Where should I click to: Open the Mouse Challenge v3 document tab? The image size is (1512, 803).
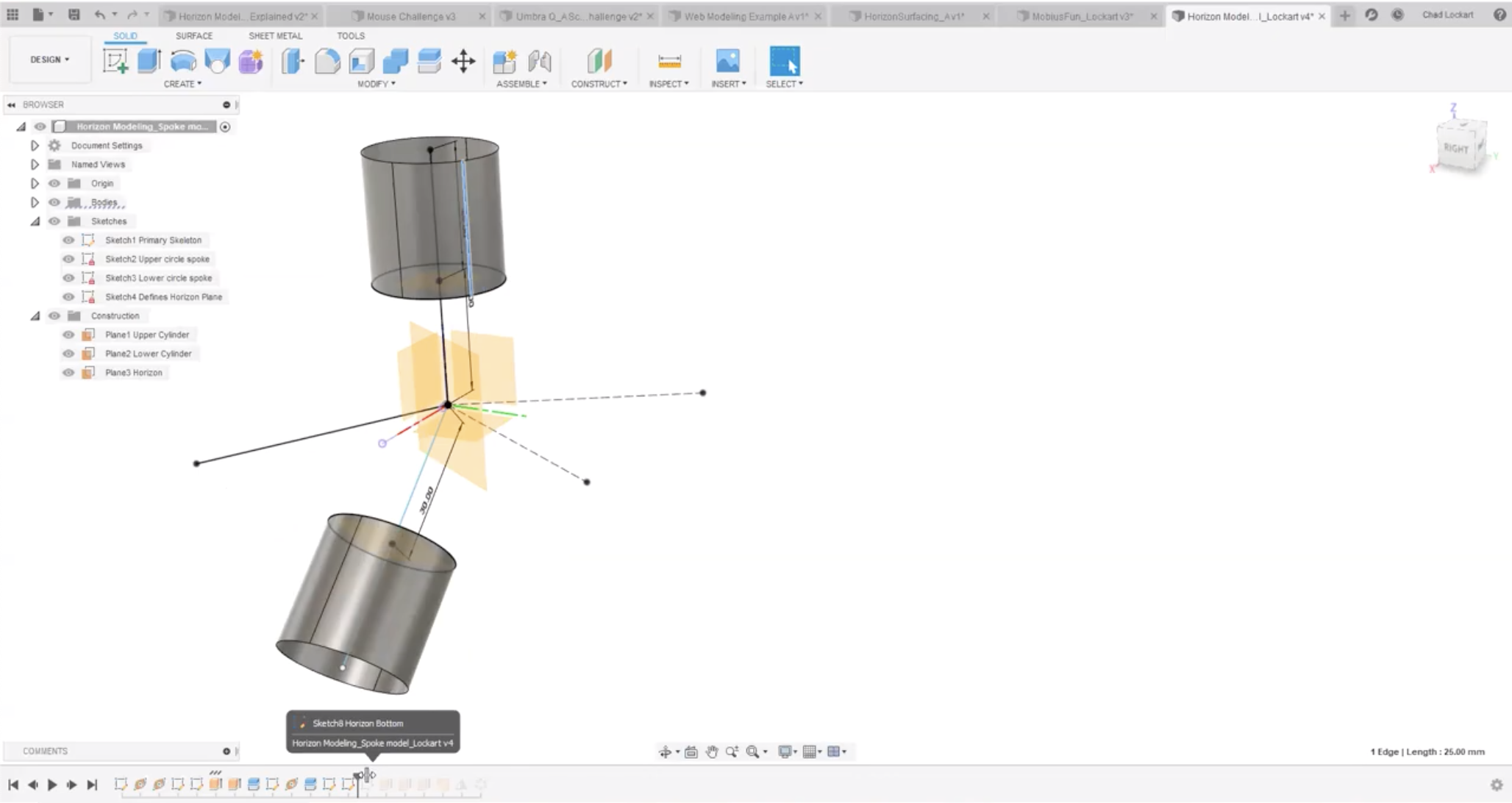pyautogui.click(x=410, y=15)
